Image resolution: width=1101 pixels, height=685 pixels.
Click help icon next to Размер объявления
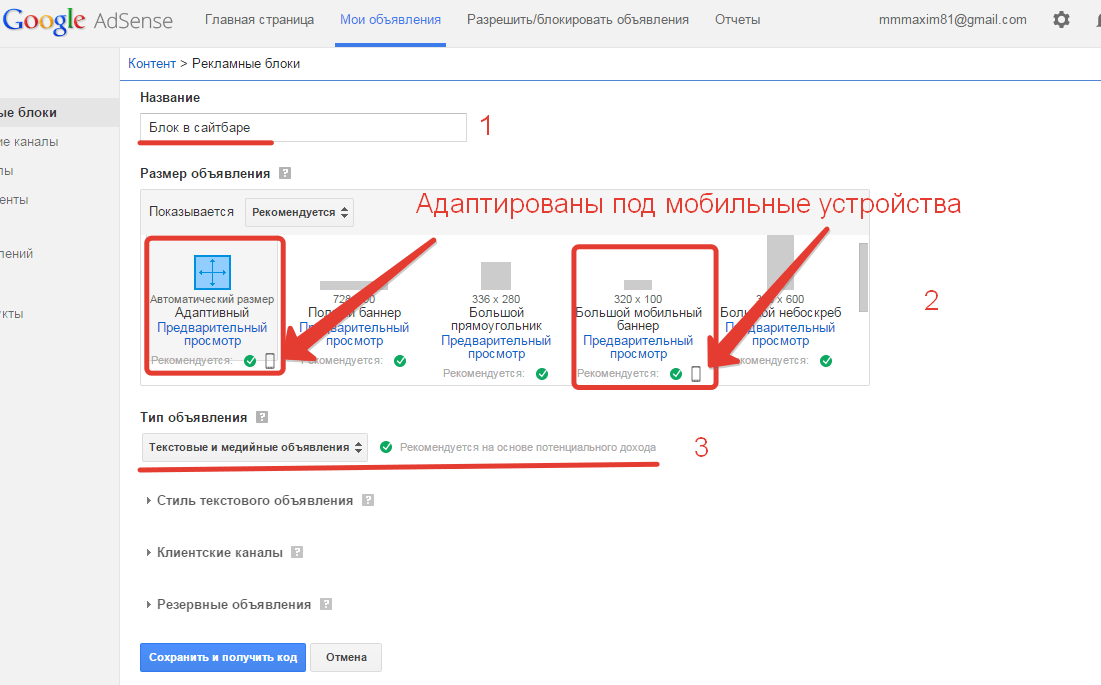click(285, 173)
